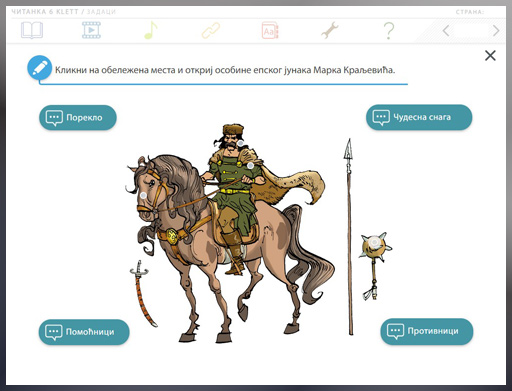Show the Чудесна снага info bubble

(x=419, y=117)
